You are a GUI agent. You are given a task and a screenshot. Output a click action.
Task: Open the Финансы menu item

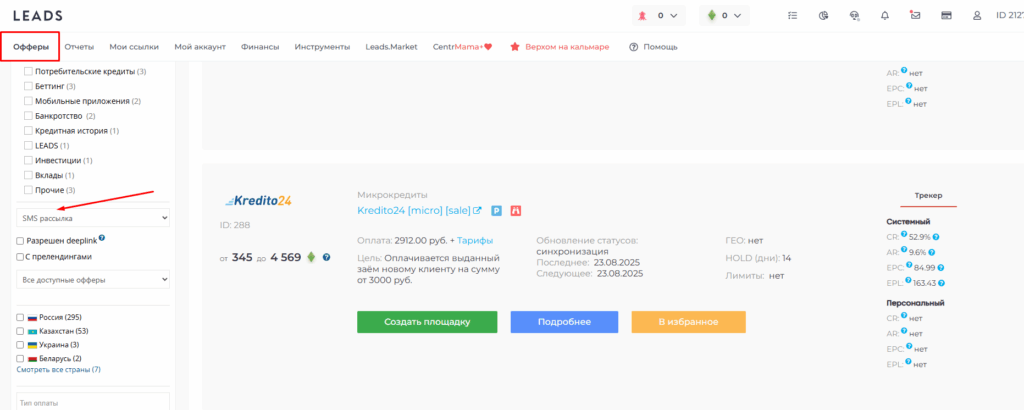tap(260, 47)
